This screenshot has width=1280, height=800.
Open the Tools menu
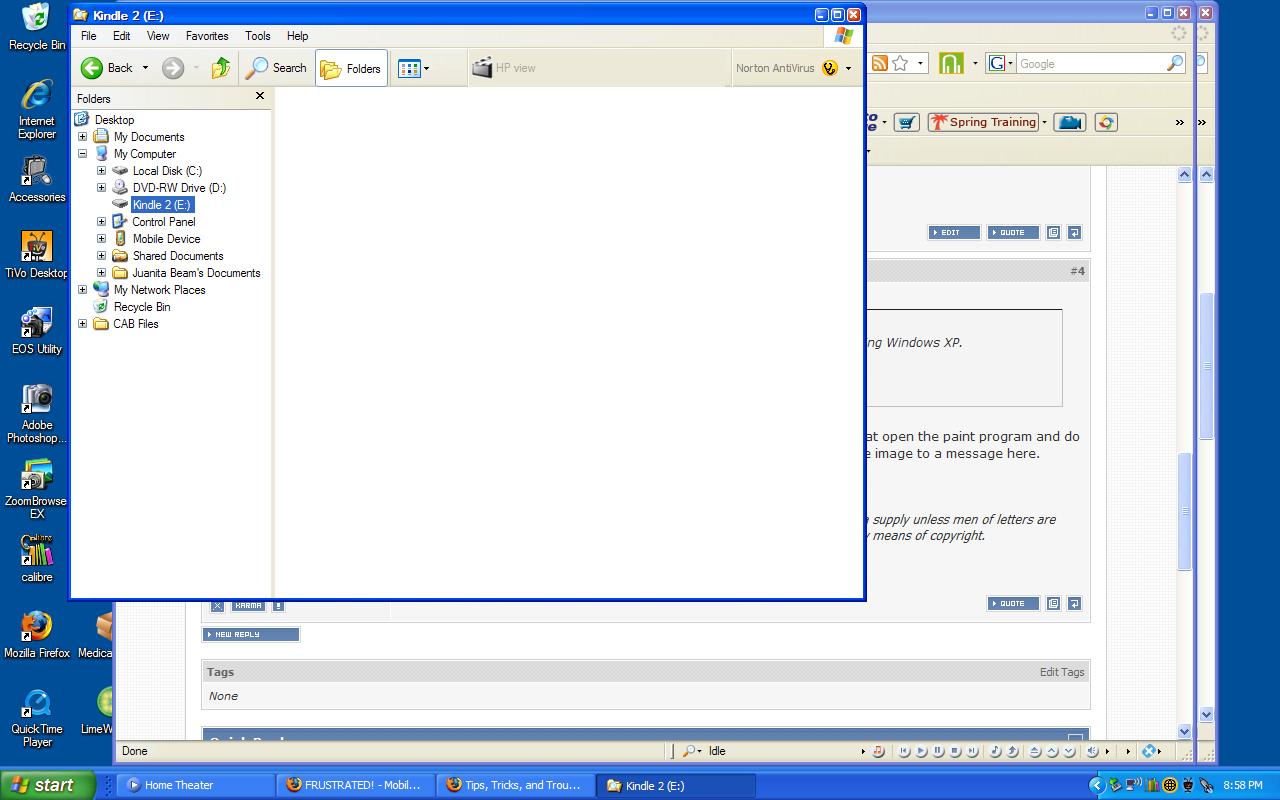pos(258,36)
